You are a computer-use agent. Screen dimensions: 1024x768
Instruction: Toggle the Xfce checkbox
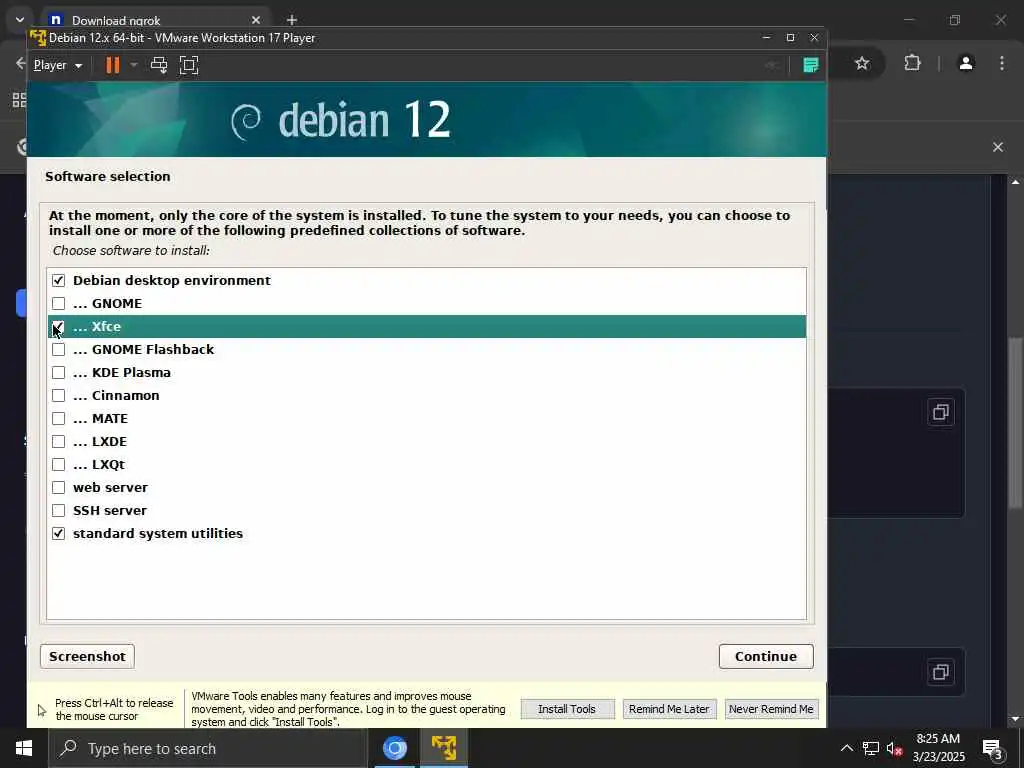click(59, 327)
